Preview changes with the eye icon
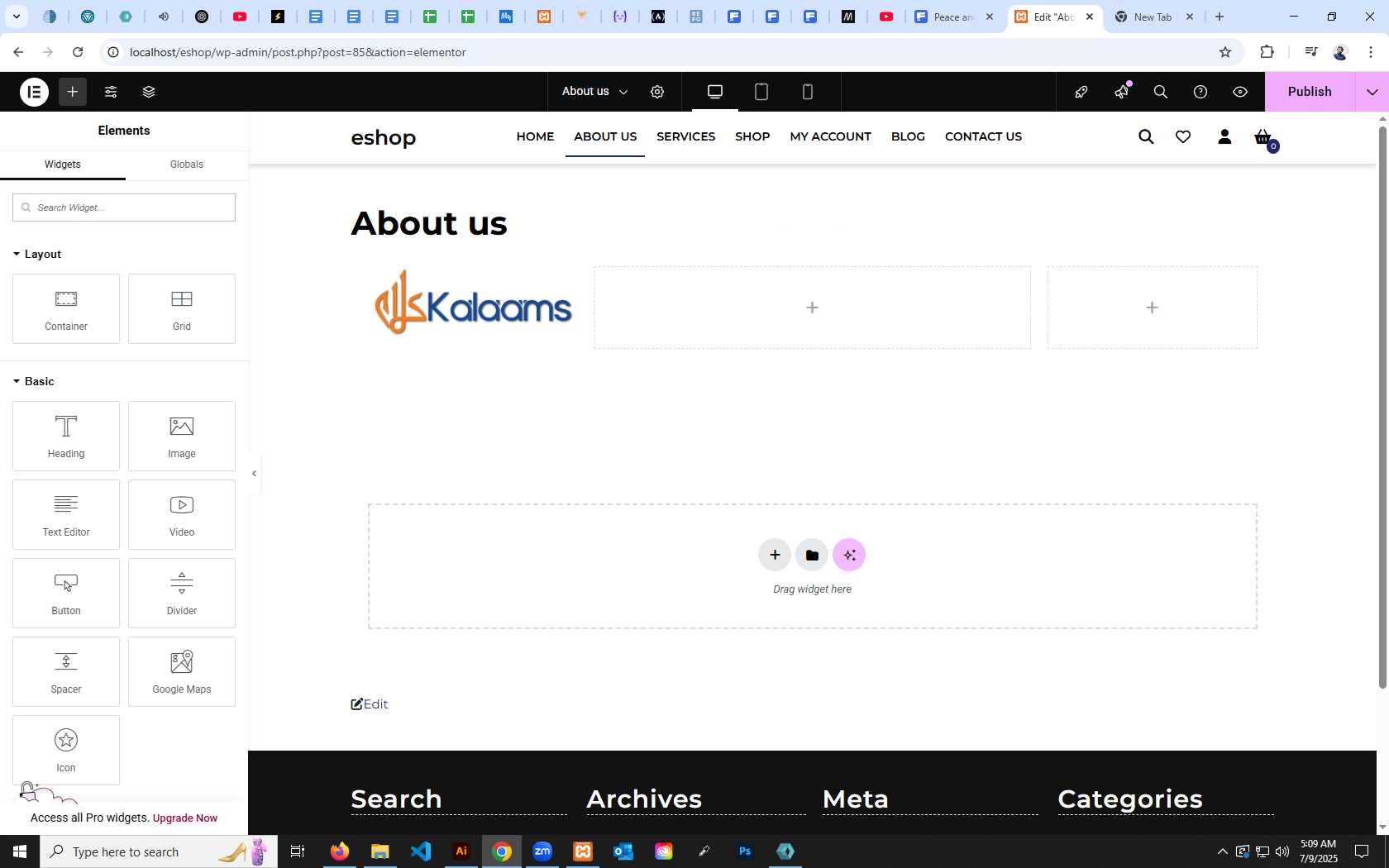The image size is (1389, 868). click(1240, 92)
